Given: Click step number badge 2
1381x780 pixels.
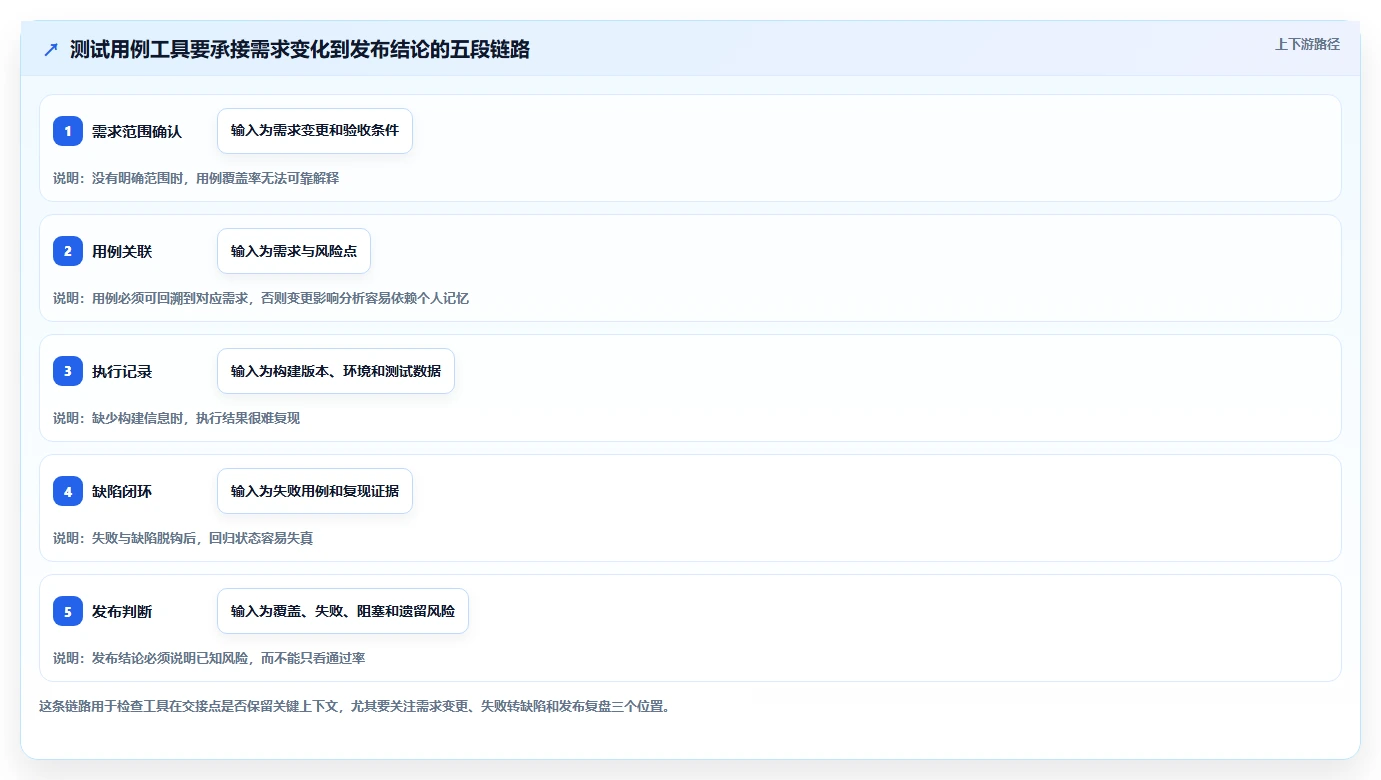Looking at the screenshot, I should pyautogui.click(x=68, y=251).
